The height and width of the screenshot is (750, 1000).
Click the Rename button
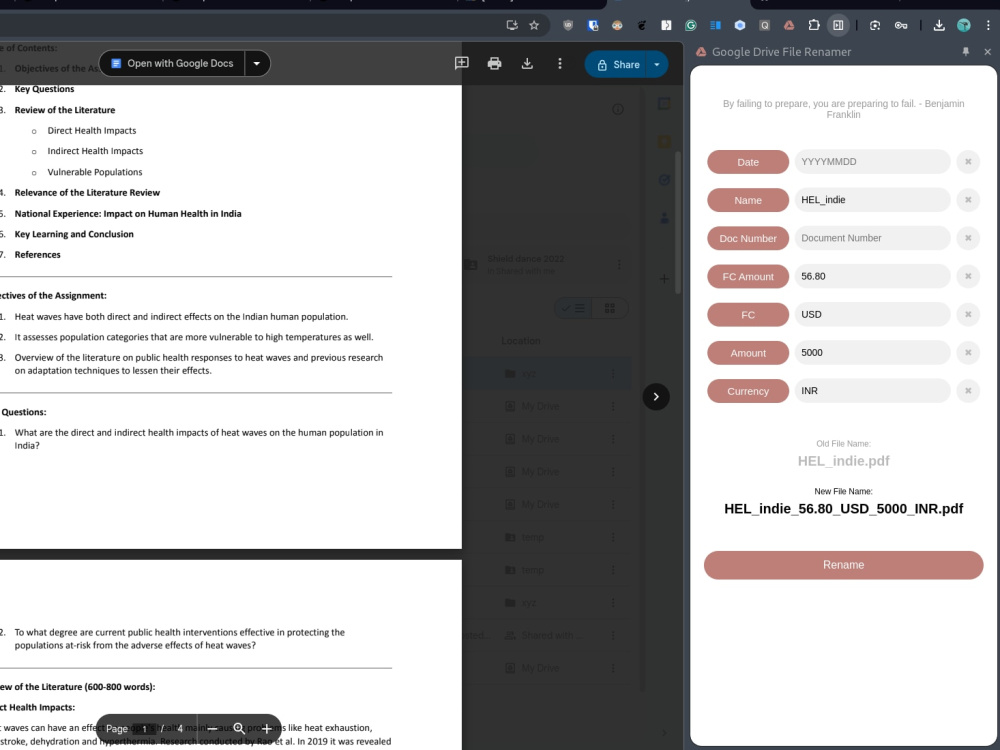point(843,565)
